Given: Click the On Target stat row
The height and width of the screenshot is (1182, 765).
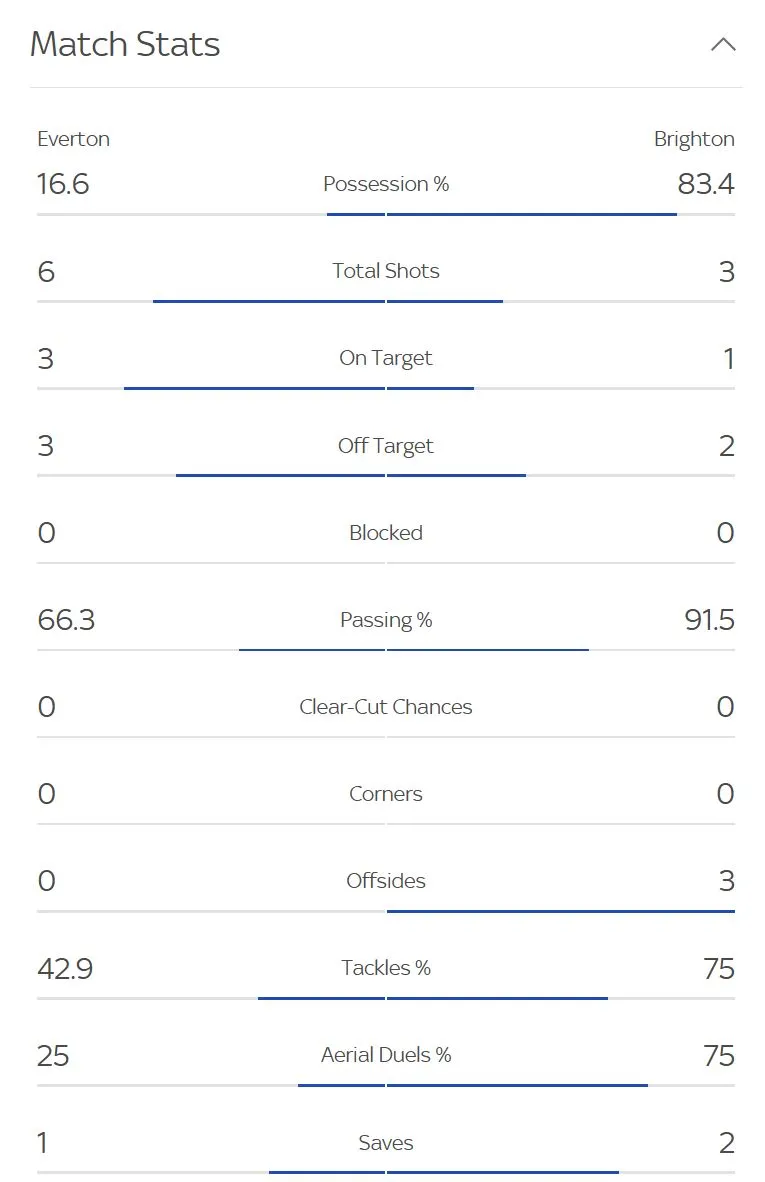Looking at the screenshot, I should (x=386, y=358).
